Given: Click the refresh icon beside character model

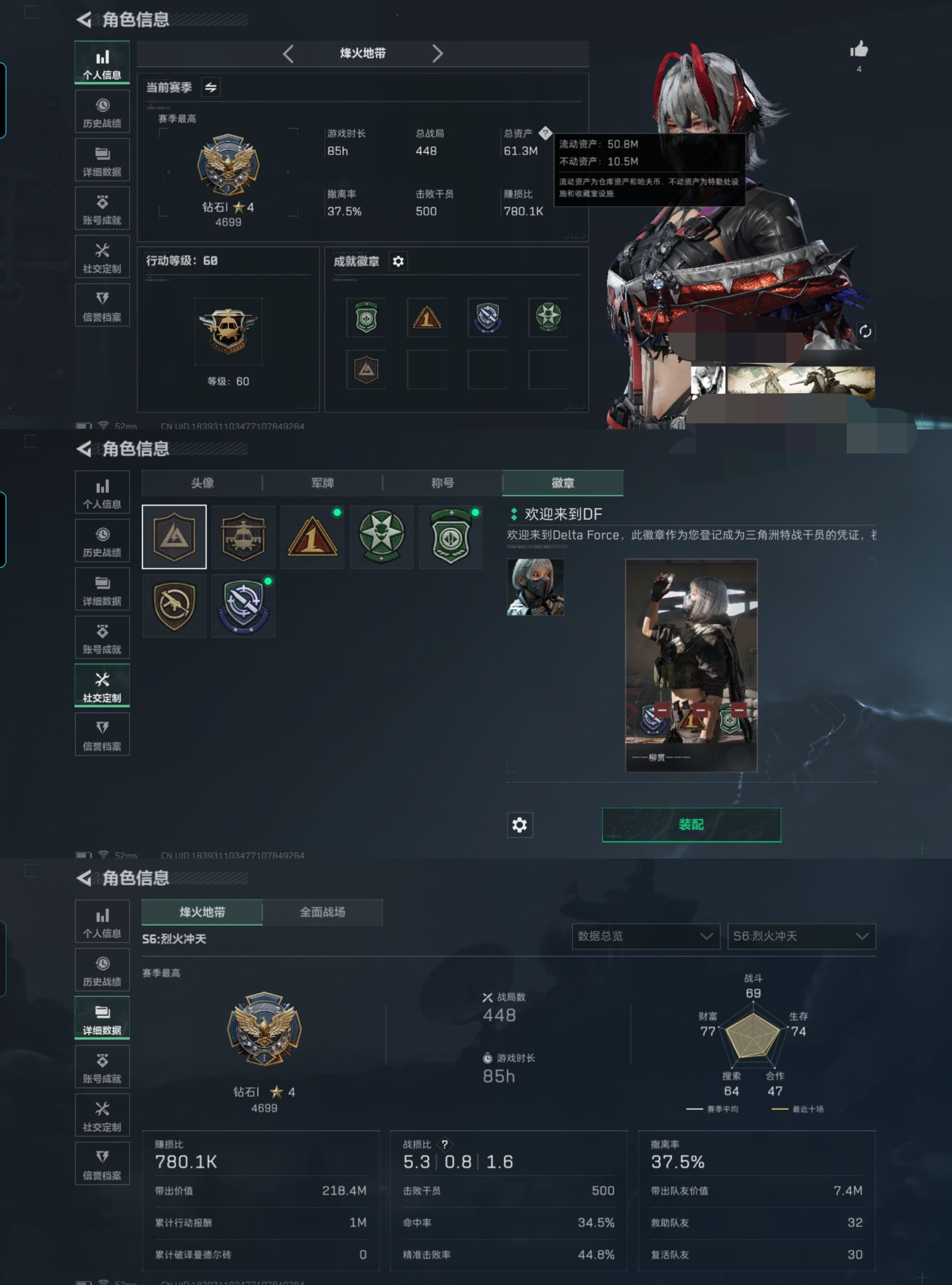Looking at the screenshot, I should (x=865, y=331).
